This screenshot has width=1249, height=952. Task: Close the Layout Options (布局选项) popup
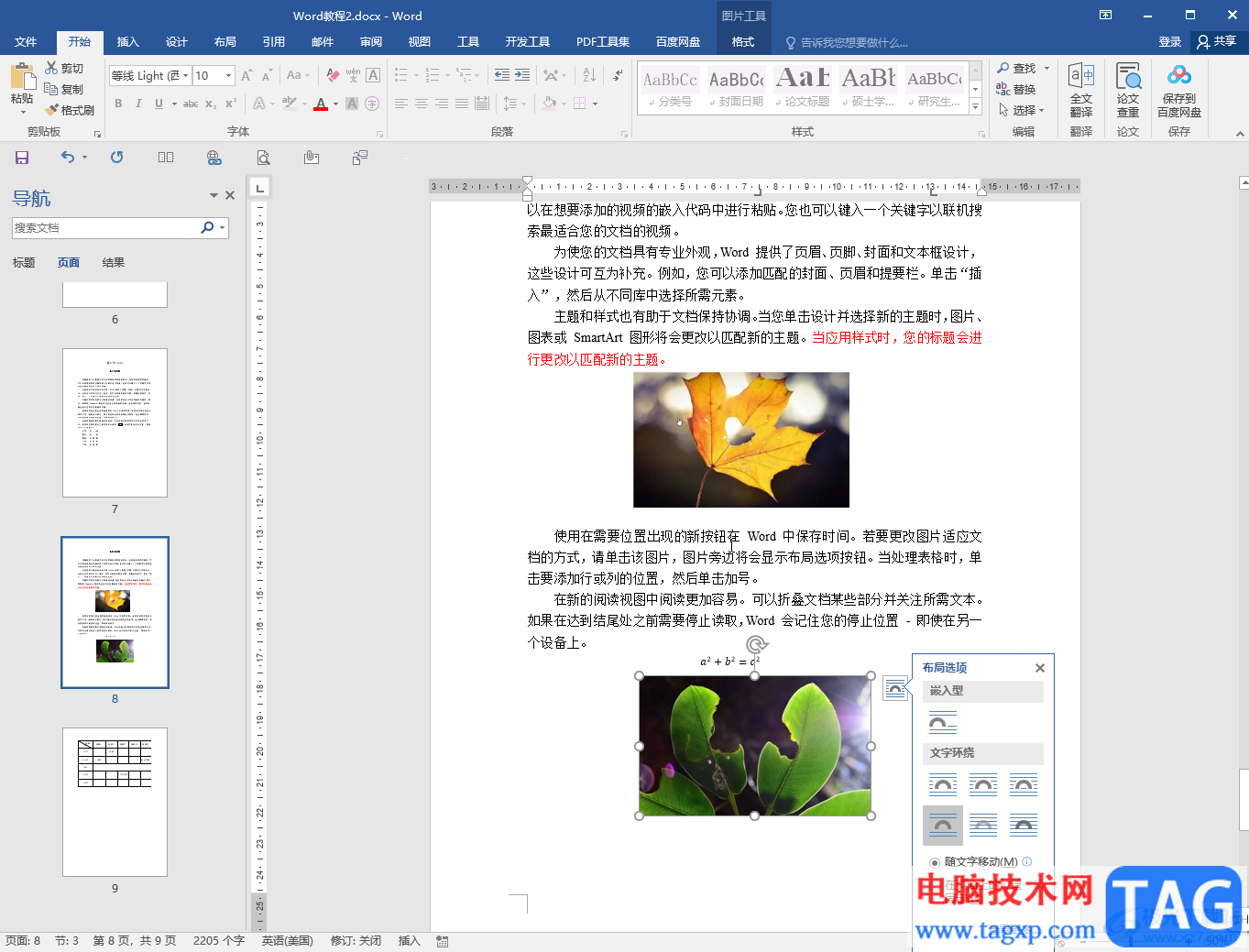point(1040,668)
